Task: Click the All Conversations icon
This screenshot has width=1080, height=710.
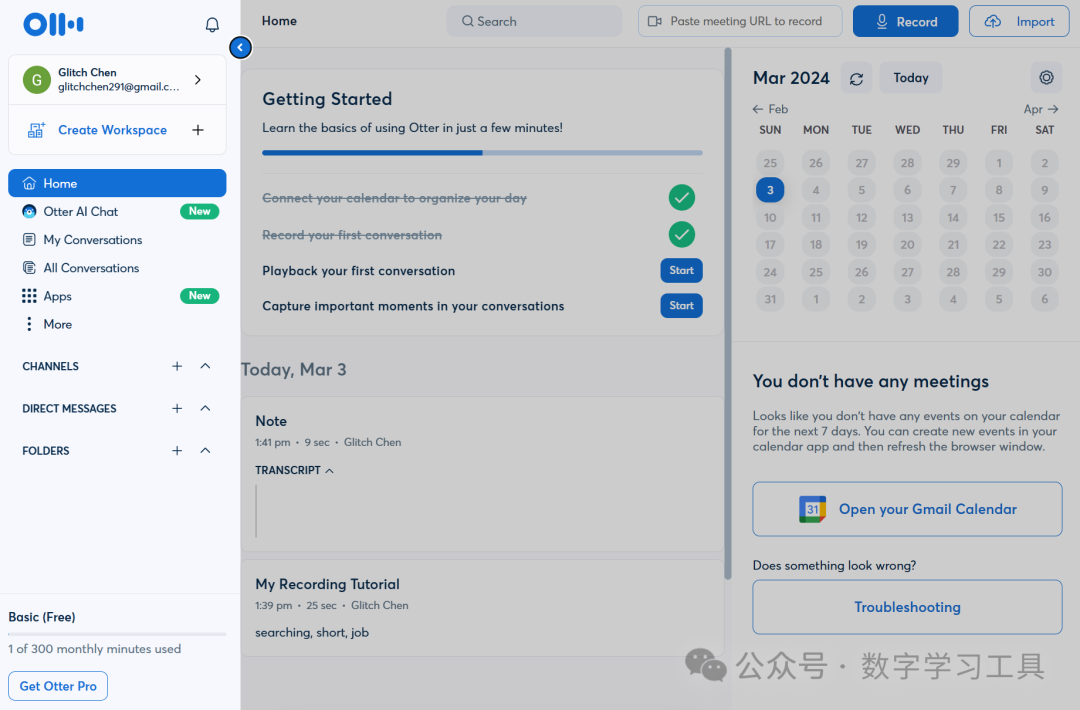Action: [x=29, y=268]
